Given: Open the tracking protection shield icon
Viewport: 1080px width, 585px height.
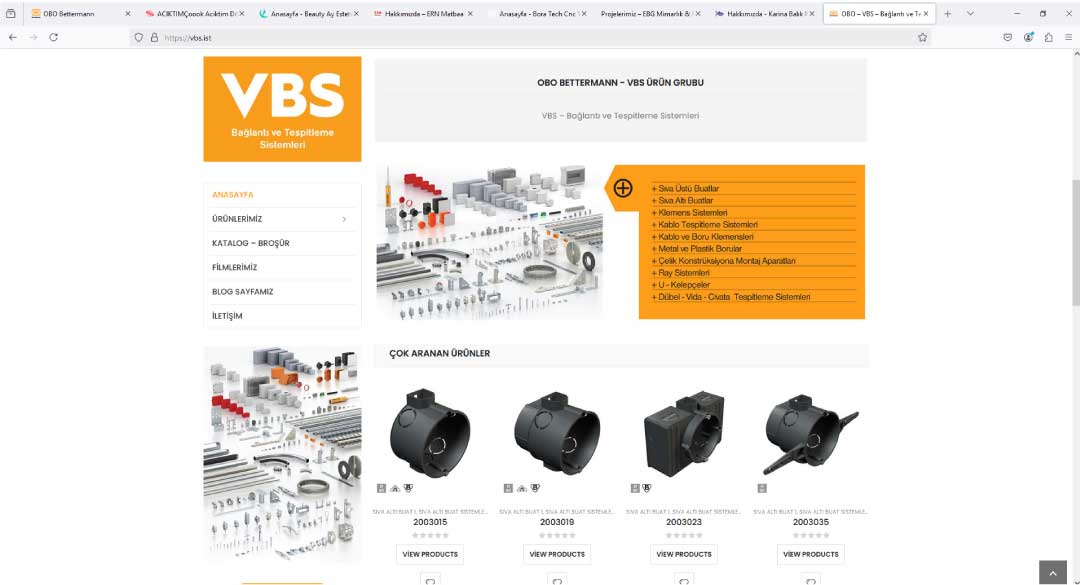Looking at the screenshot, I should tap(138, 38).
